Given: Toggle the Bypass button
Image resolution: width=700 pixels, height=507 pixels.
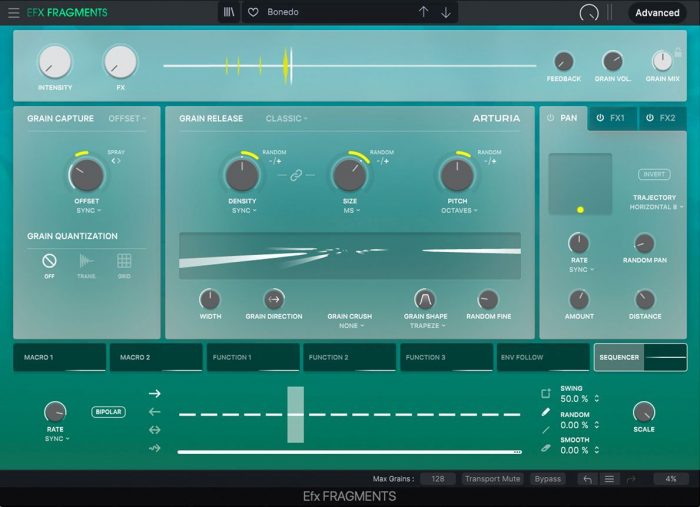Looking at the screenshot, I should click(x=548, y=479).
